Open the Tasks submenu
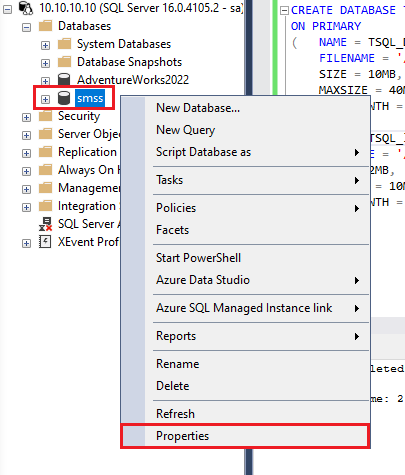 pyautogui.click(x=245, y=180)
